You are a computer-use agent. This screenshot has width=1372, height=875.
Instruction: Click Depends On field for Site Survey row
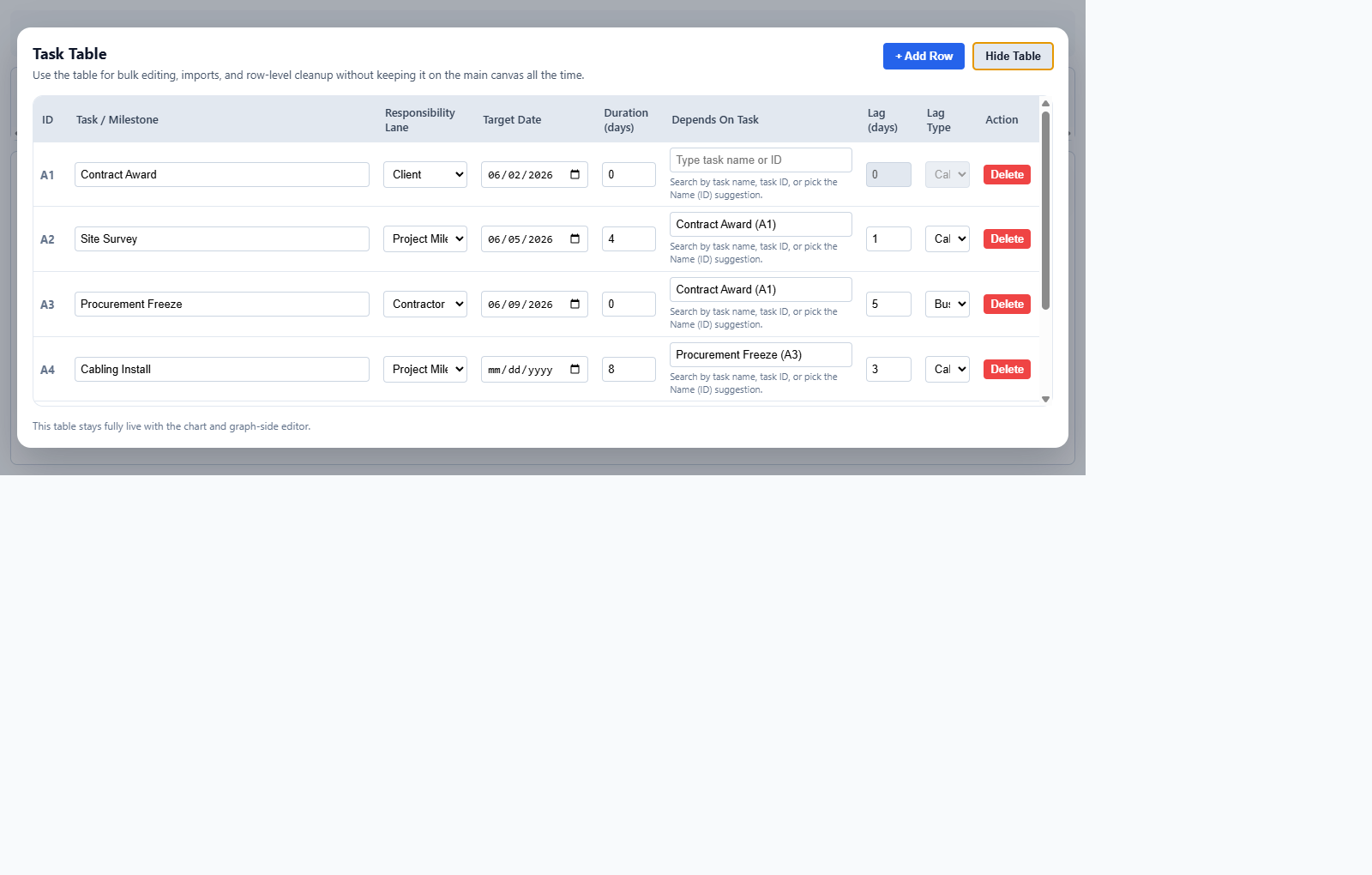pos(761,224)
